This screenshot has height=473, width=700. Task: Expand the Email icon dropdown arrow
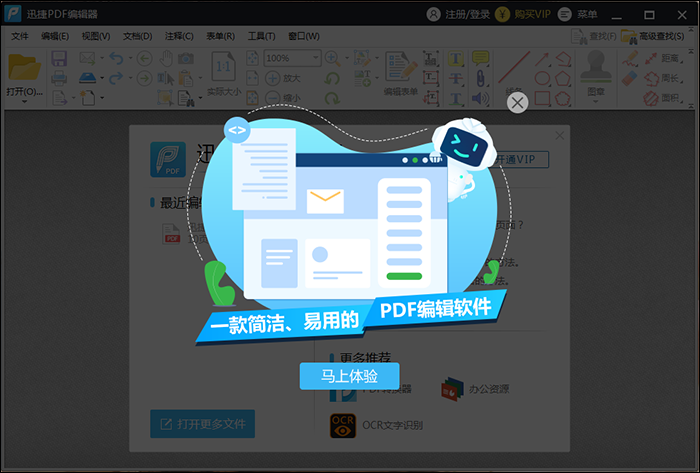point(102,58)
